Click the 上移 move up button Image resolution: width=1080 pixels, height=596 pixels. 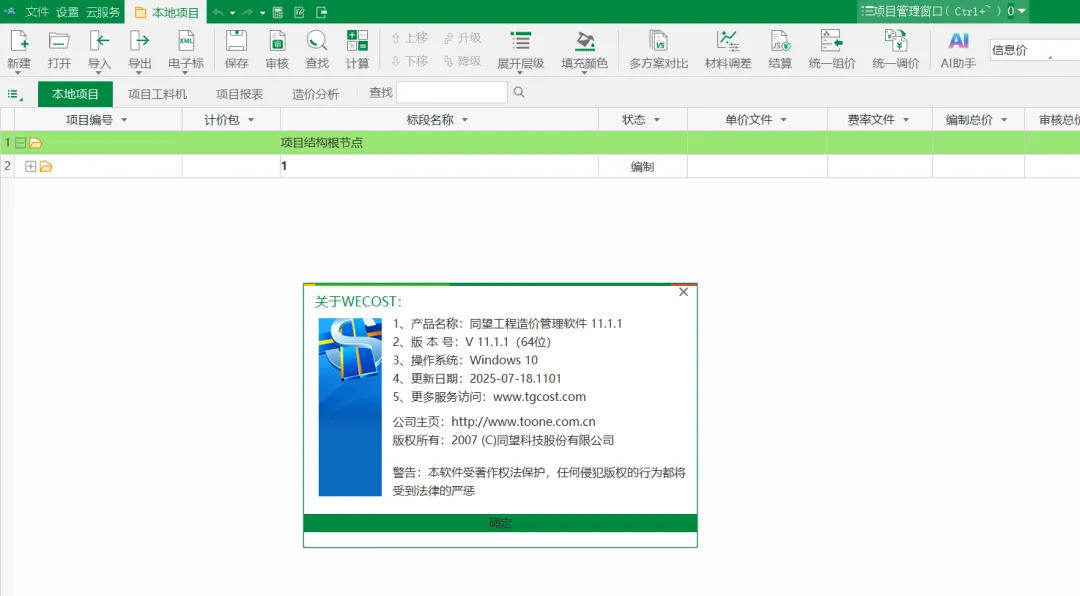click(410, 38)
